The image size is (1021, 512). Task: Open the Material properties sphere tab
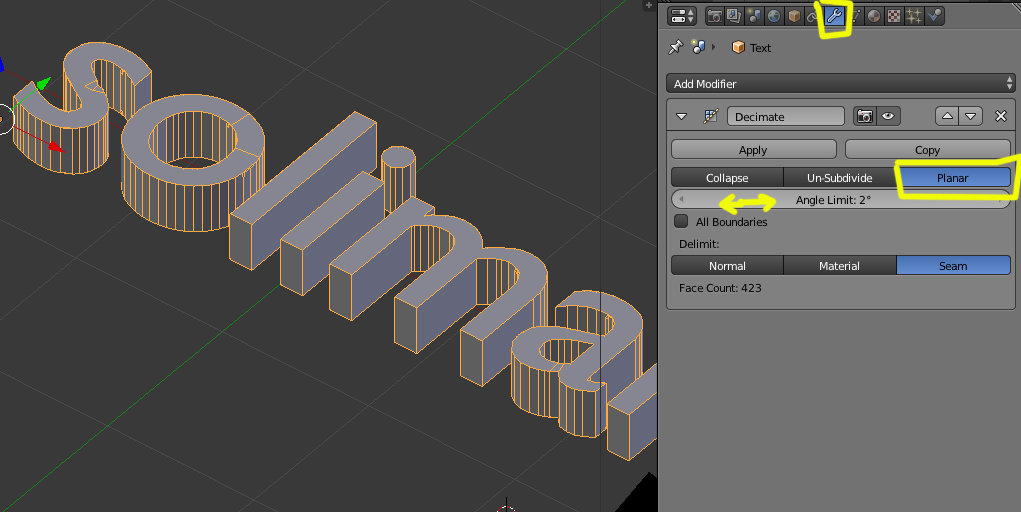(x=874, y=16)
